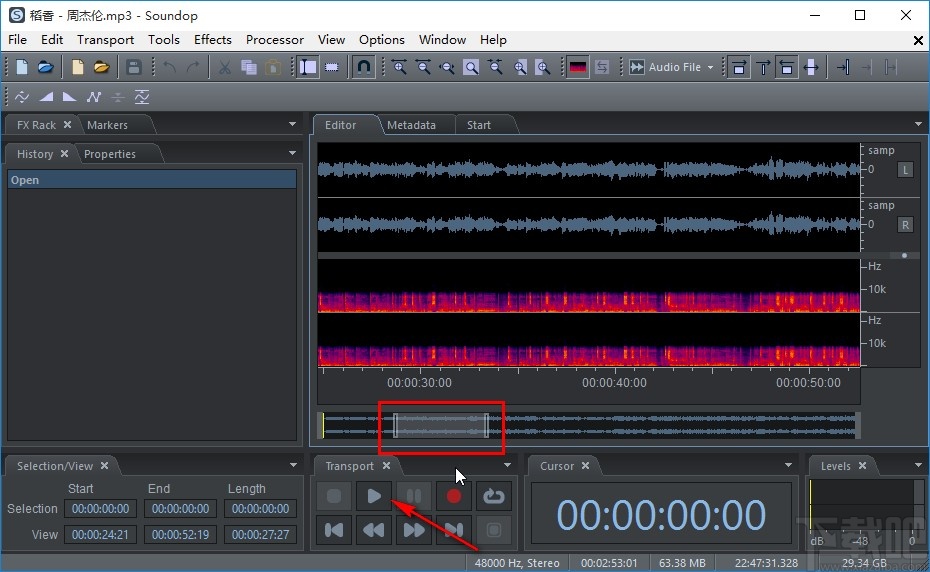Toggle the snapping magnet icon
The width and height of the screenshot is (930, 572).
[x=365, y=67]
